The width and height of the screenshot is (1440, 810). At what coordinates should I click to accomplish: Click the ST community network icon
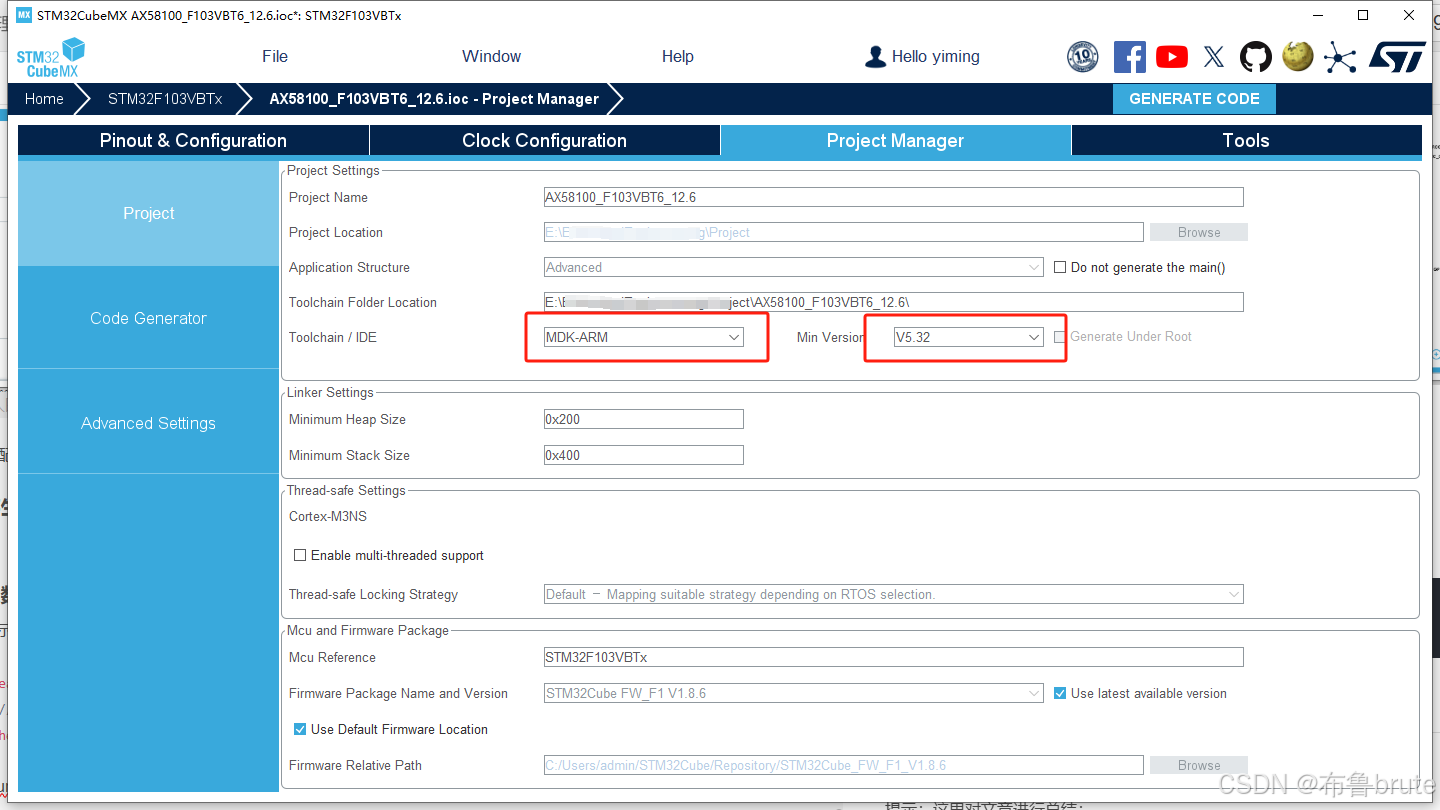[1339, 57]
